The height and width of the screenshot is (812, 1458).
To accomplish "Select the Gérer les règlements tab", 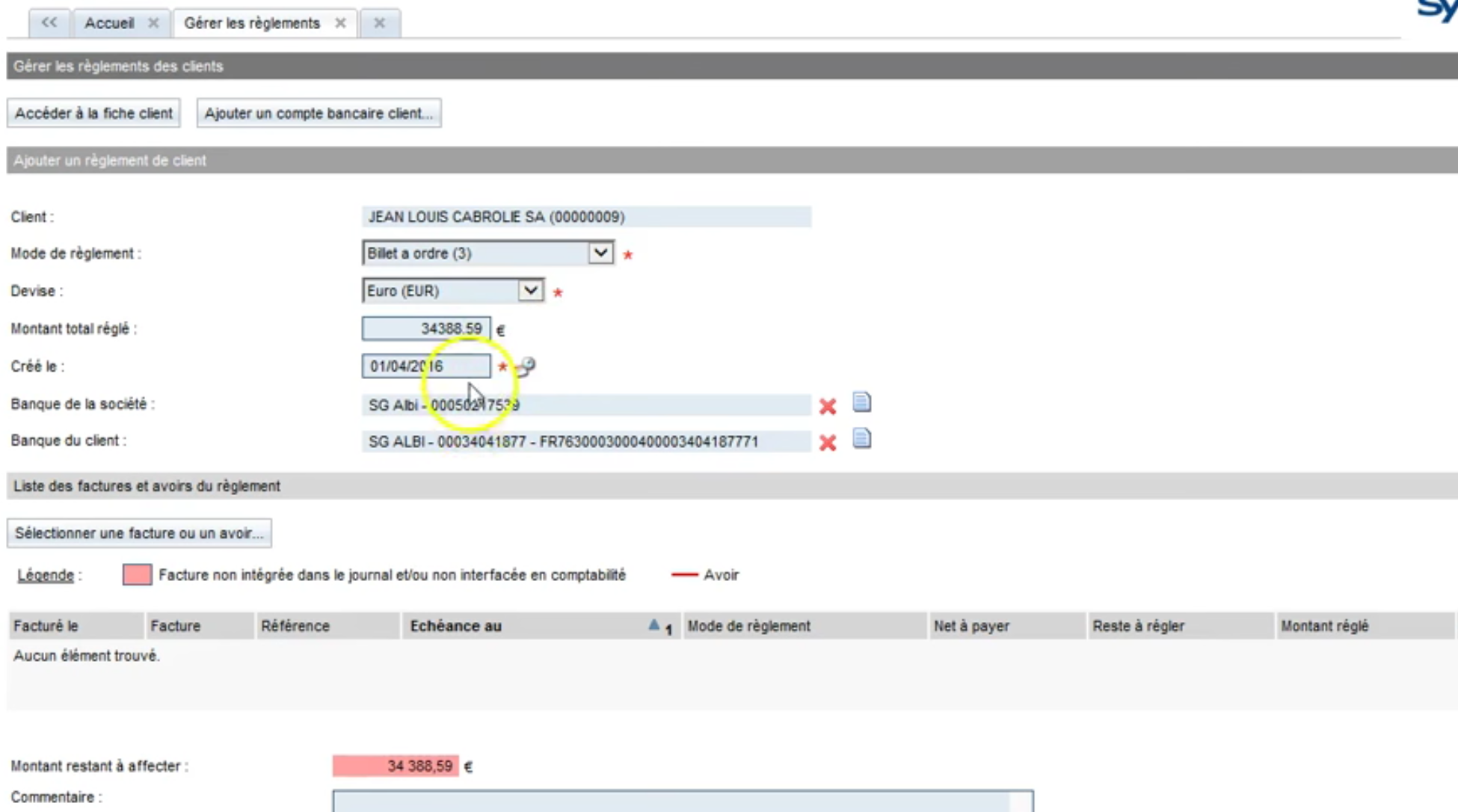I will point(252,23).
